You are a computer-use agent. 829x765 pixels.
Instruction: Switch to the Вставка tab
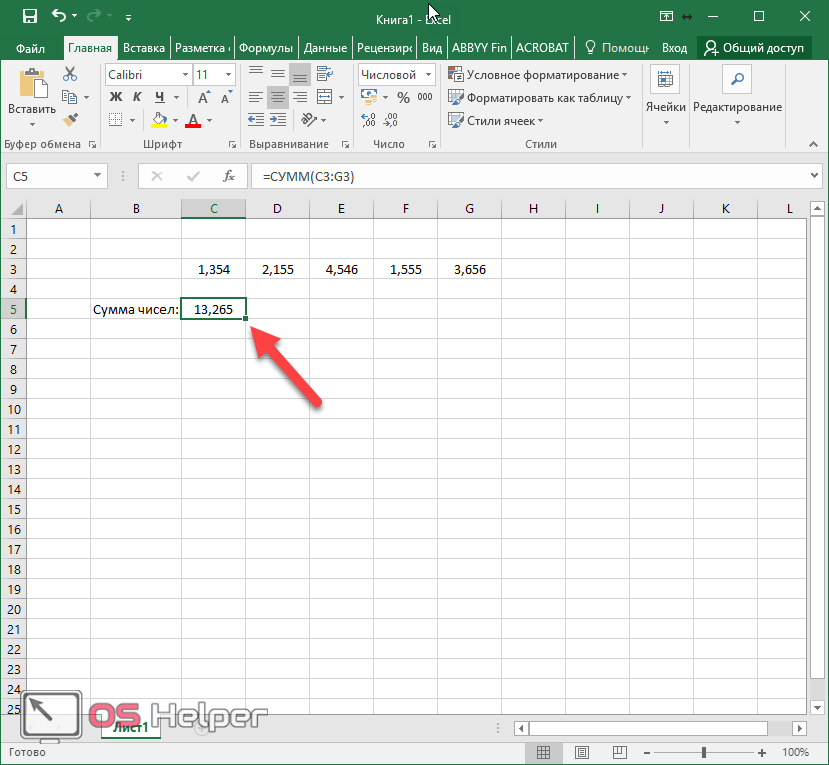pos(144,48)
